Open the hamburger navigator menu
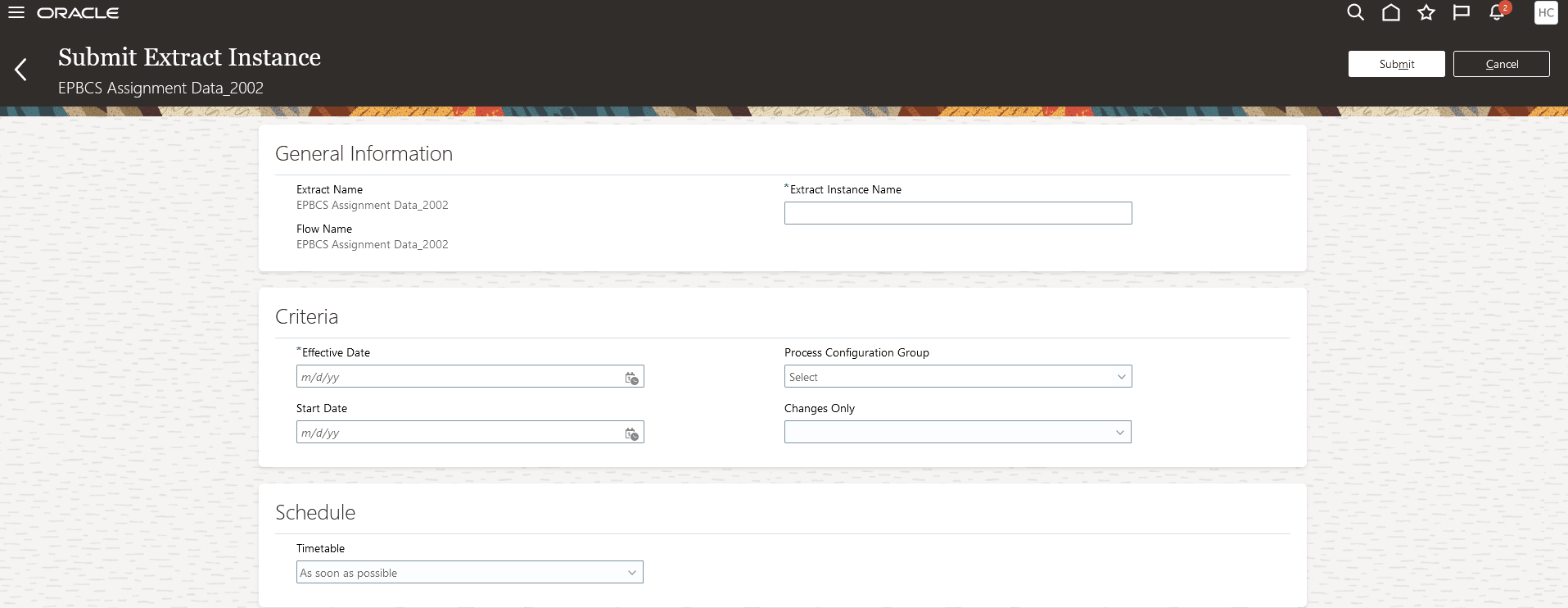The width and height of the screenshot is (1568, 608). [16, 13]
